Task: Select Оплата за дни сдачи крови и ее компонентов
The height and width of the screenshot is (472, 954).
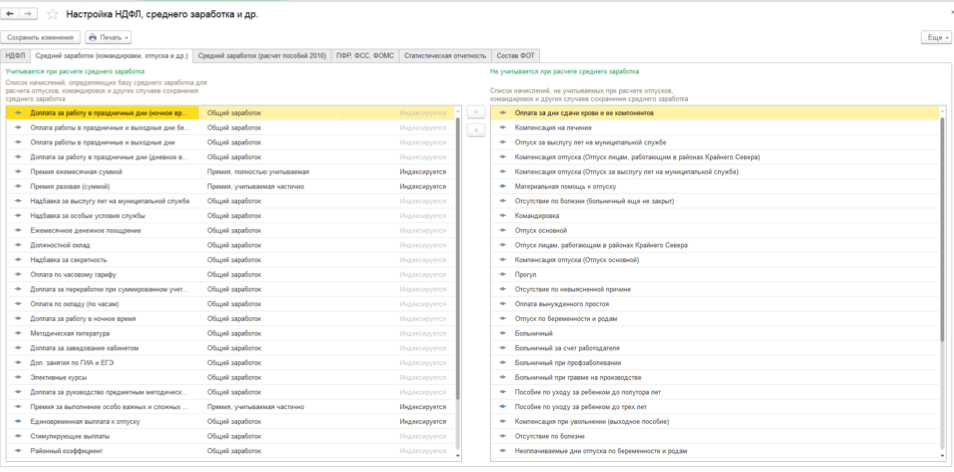Action: (x=714, y=113)
